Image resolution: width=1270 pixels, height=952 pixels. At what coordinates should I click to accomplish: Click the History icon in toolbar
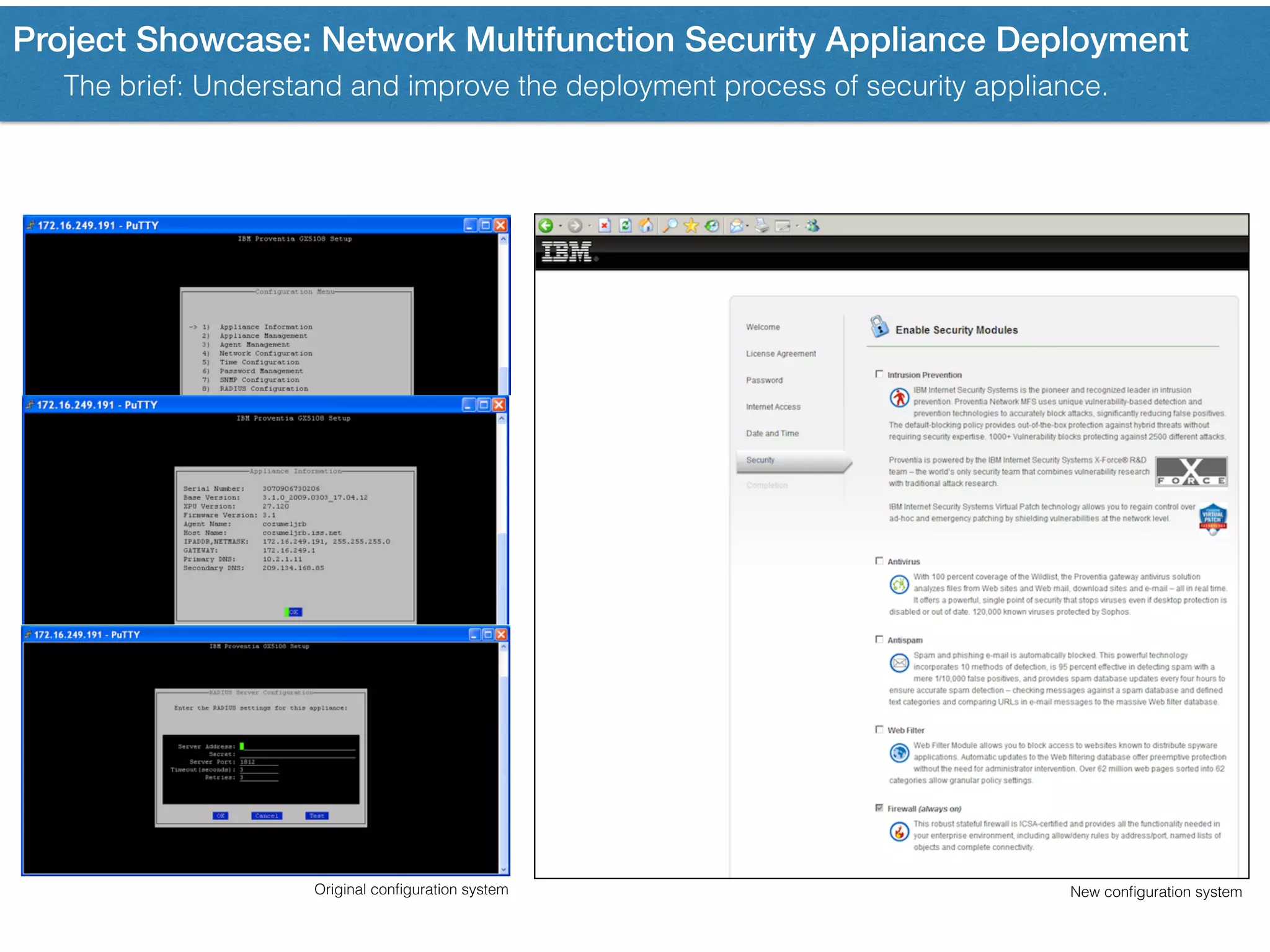click(712, 226)
